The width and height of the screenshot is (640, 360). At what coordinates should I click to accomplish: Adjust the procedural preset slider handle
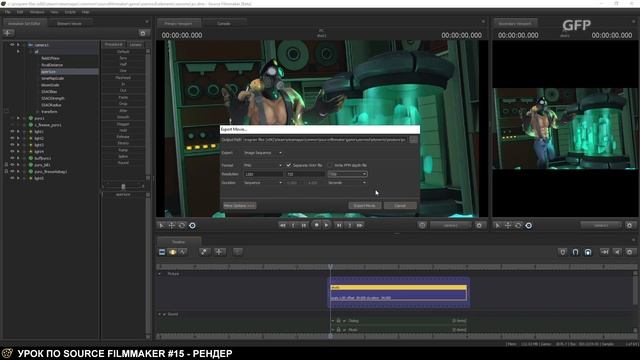(x=123, y=187)
